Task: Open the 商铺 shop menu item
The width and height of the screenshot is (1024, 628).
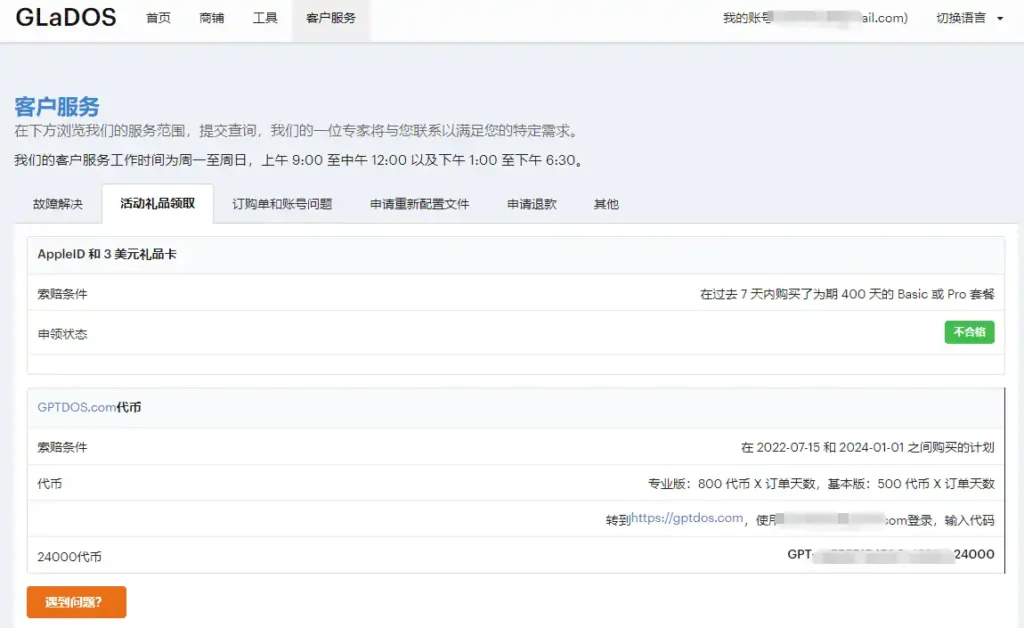Action: [x=212, y=18]
